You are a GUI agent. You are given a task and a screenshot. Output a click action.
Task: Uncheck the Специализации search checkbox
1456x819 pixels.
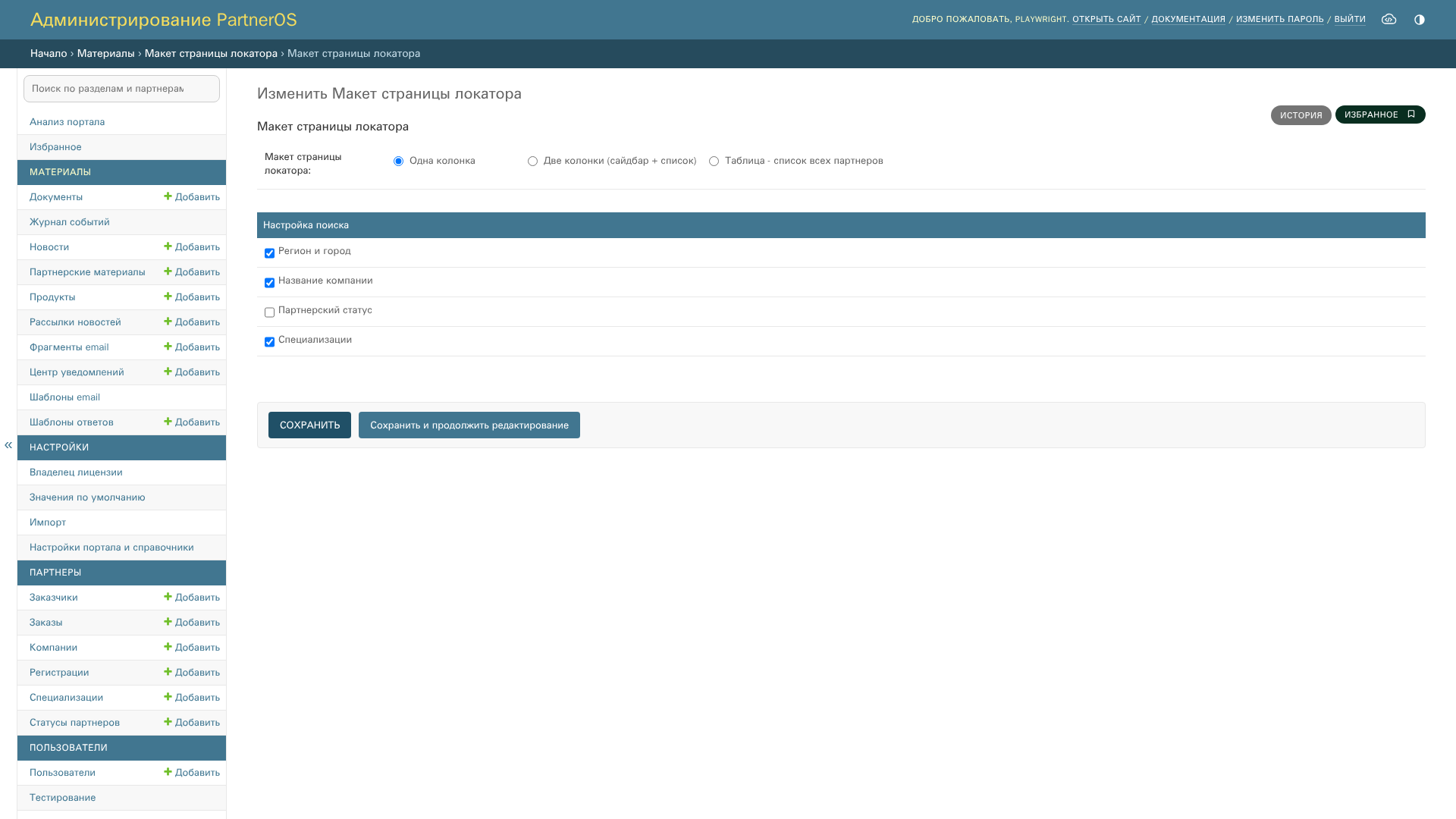tap(269, 342)
